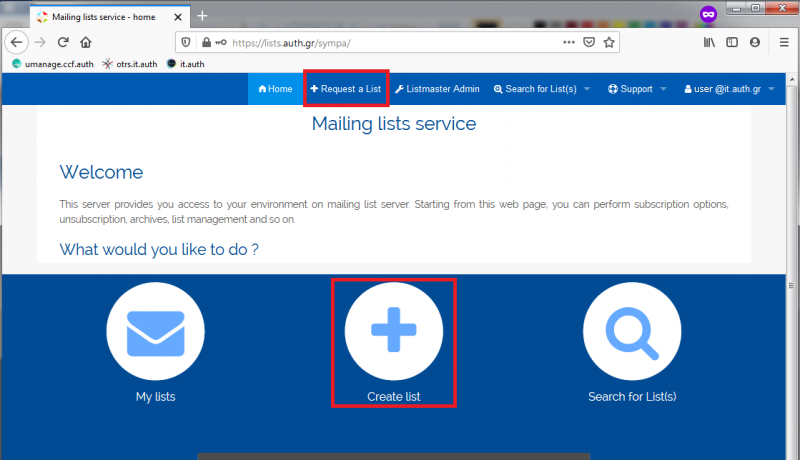Toggle the sidebar view icon
800x460 pixels.
[732, 42]
